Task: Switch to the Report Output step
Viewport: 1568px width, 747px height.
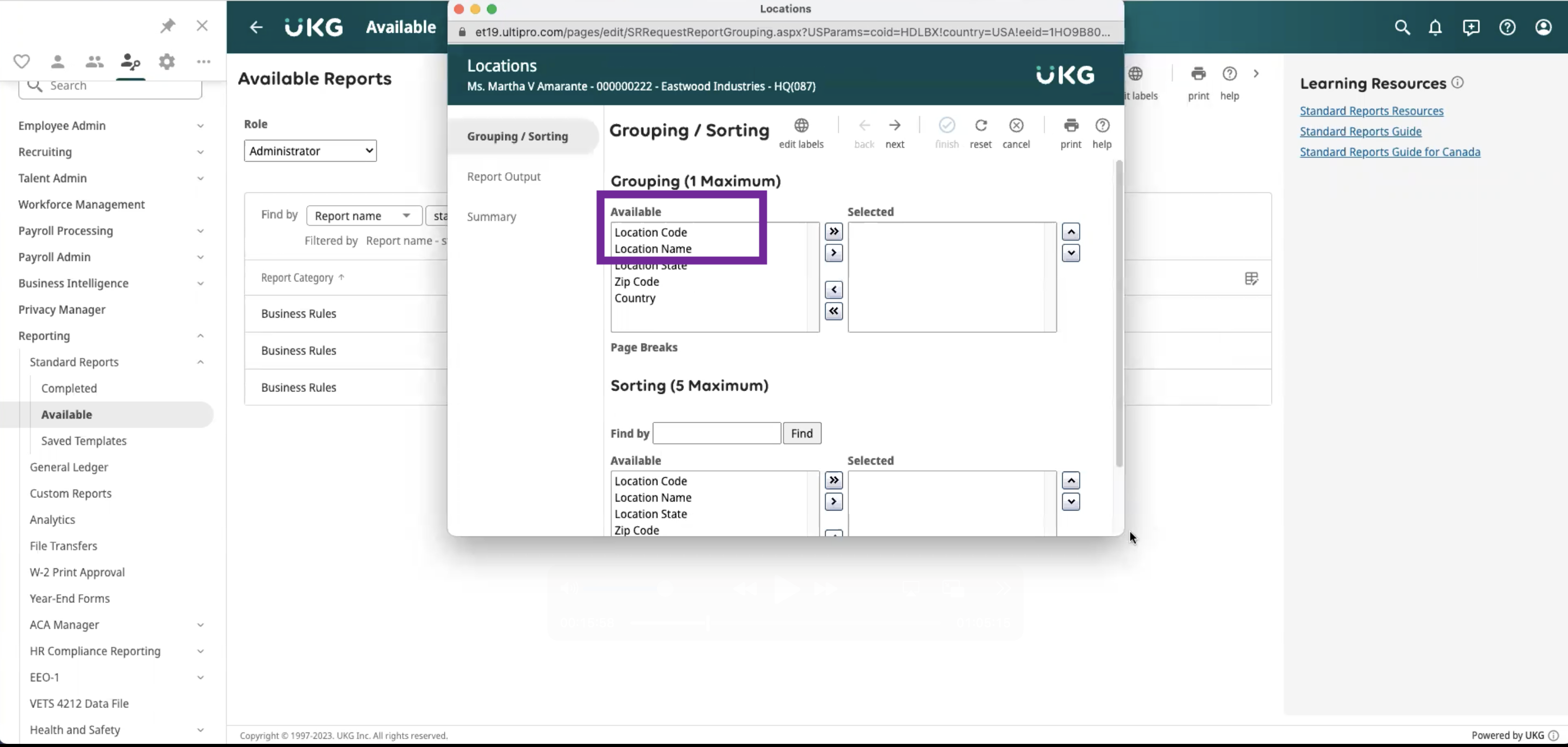Action: (x=503, y=177)
